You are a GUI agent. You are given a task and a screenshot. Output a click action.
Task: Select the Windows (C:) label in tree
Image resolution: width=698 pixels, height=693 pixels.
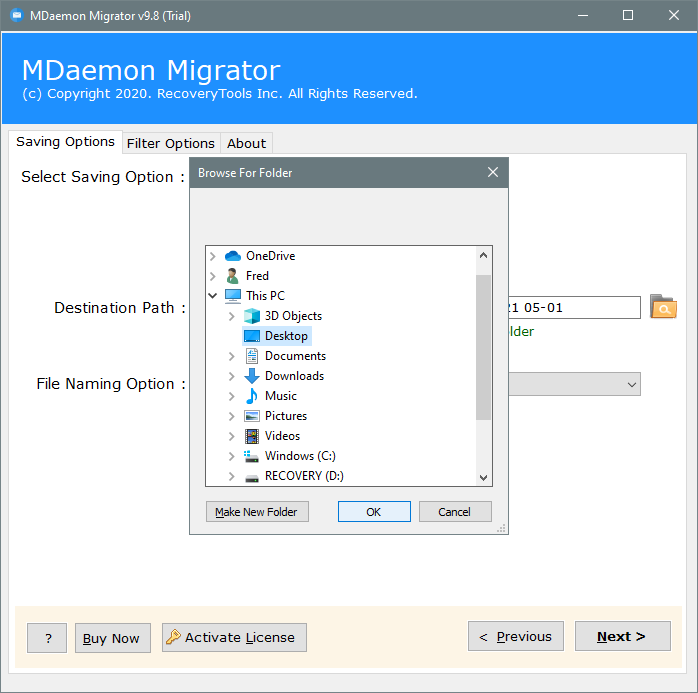[300, 456]
